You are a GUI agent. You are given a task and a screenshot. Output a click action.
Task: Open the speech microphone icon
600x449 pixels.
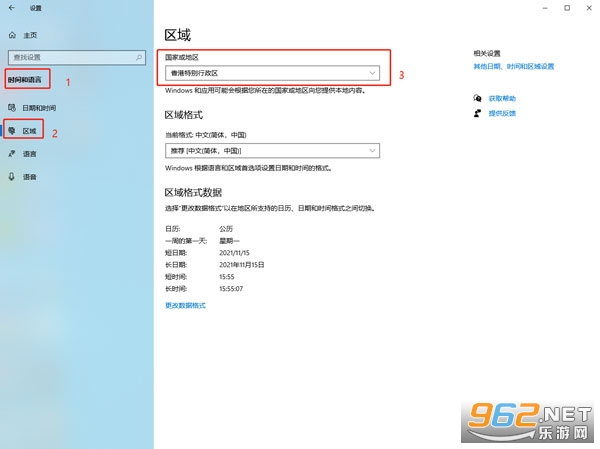[12, 176]
